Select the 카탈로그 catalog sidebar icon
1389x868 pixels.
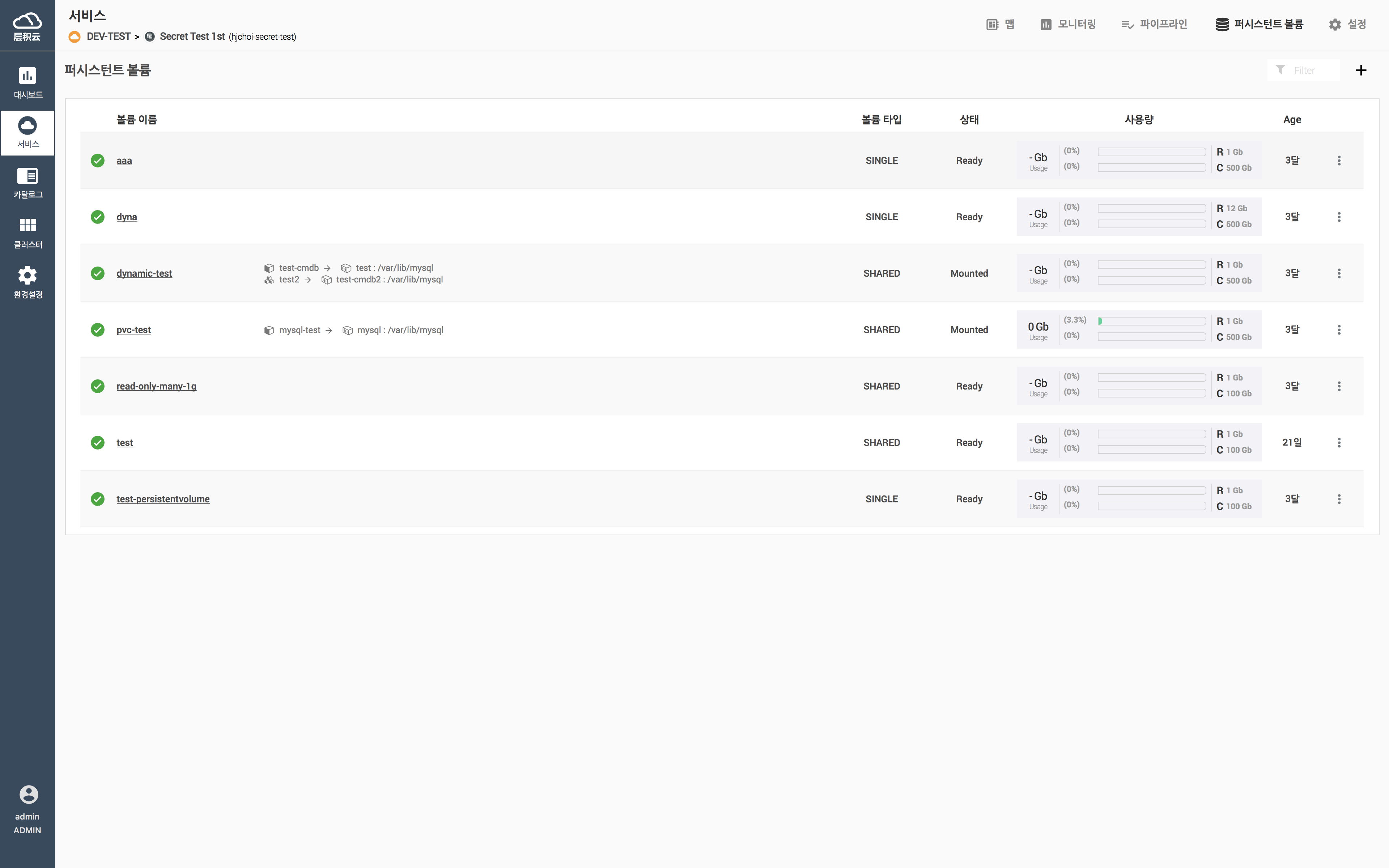[27, 176]
